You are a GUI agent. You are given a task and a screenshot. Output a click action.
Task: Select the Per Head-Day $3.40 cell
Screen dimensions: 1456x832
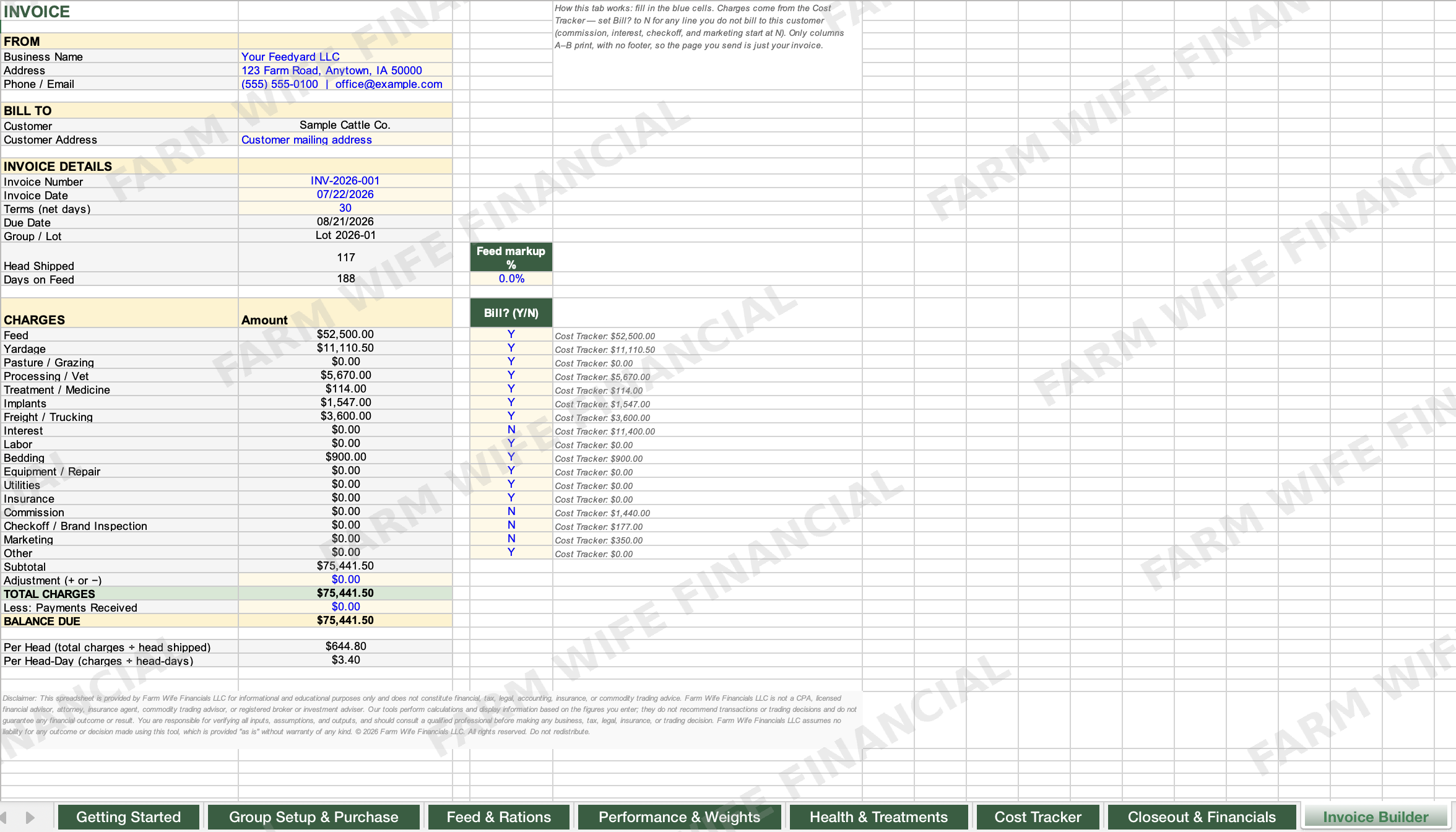[345, 659]
